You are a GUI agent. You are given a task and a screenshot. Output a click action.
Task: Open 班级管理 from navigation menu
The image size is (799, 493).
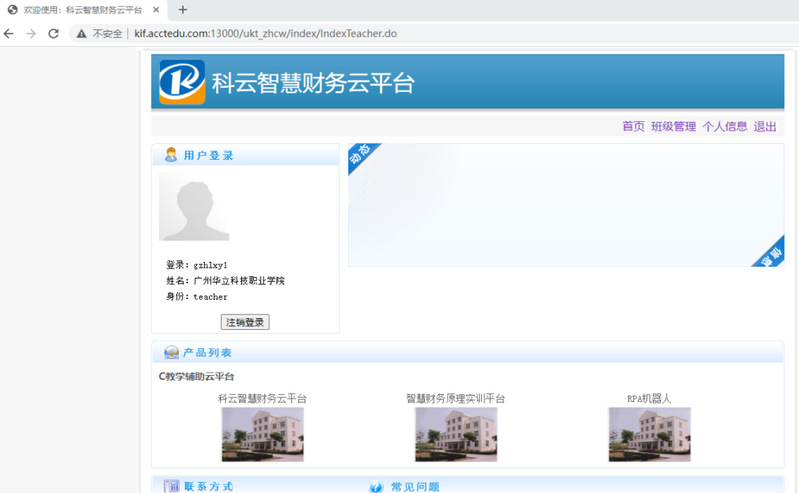673,127
